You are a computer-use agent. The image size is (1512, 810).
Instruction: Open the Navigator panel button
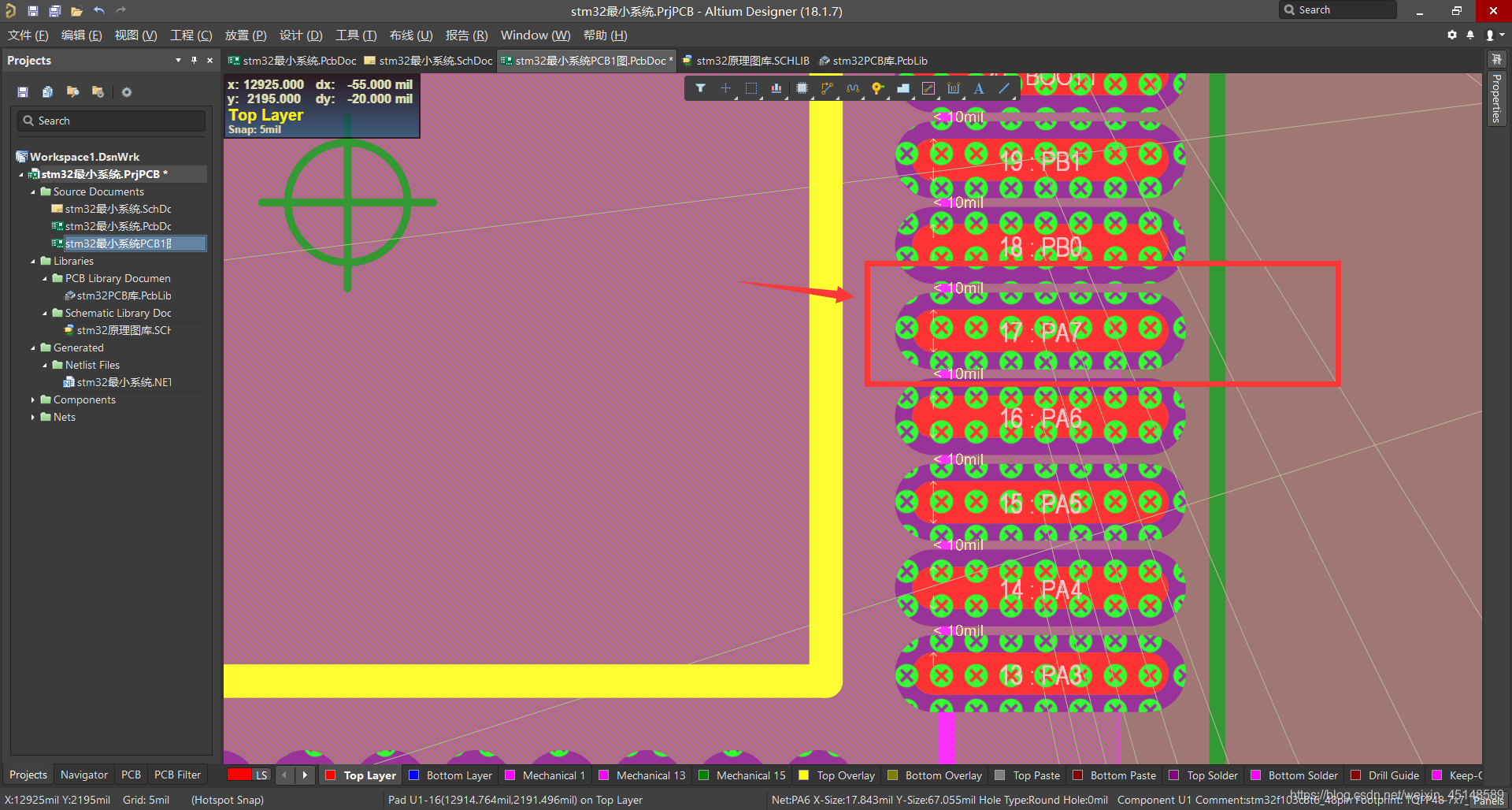[83, 775]
